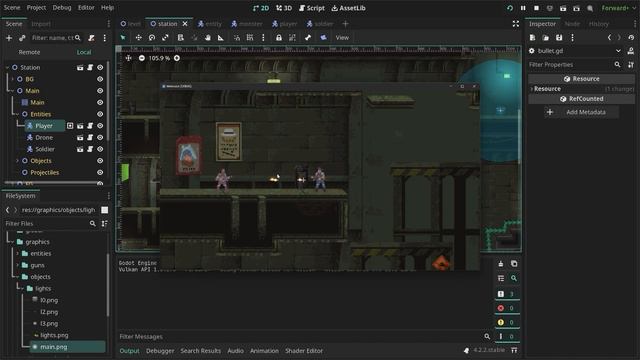Image resolution: width=640 pixels, height=360 pixels.
Task: Collapse the Entities node in scene tree
Action: tap(18, 114)
